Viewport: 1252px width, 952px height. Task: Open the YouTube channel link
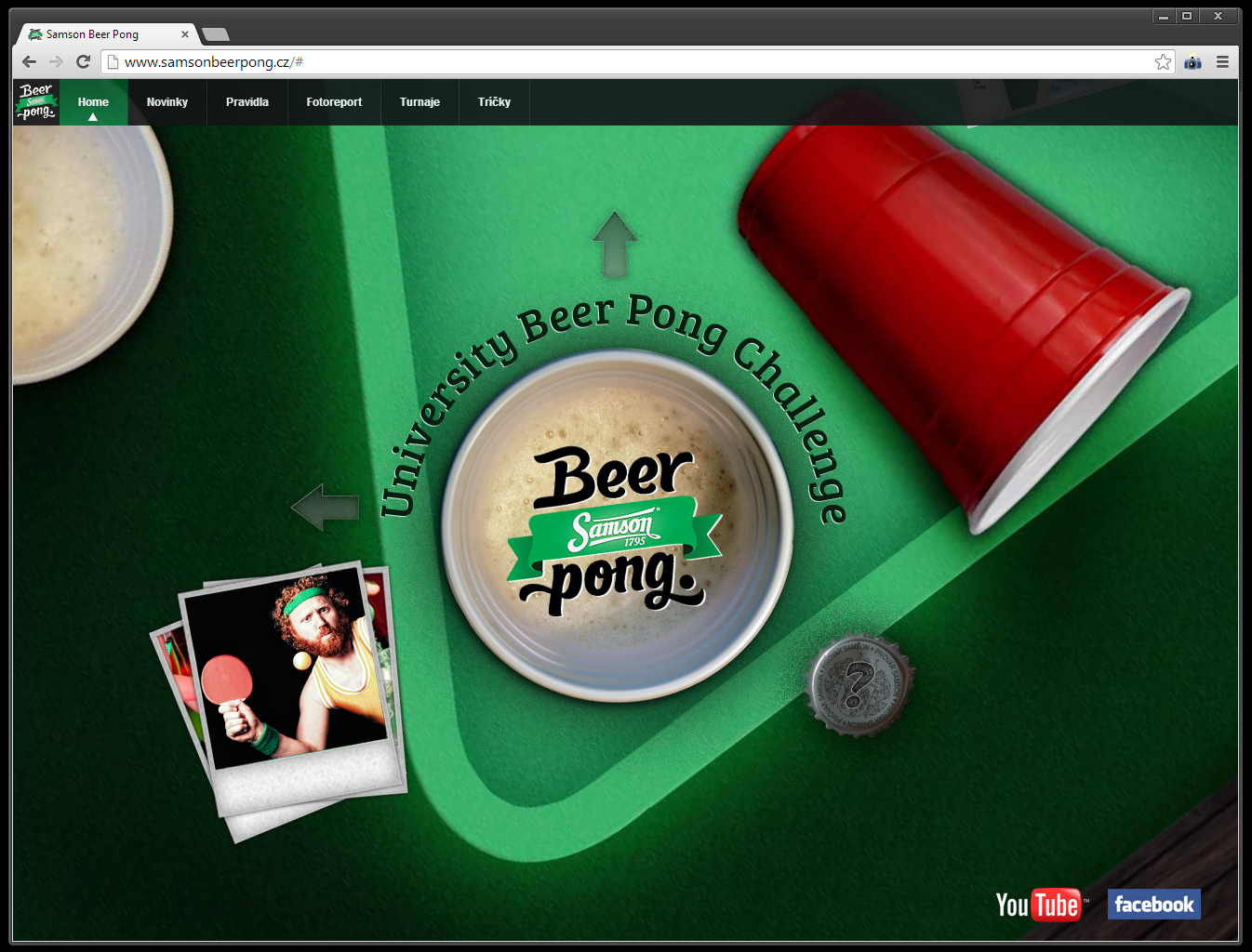tap(1040, 905)
